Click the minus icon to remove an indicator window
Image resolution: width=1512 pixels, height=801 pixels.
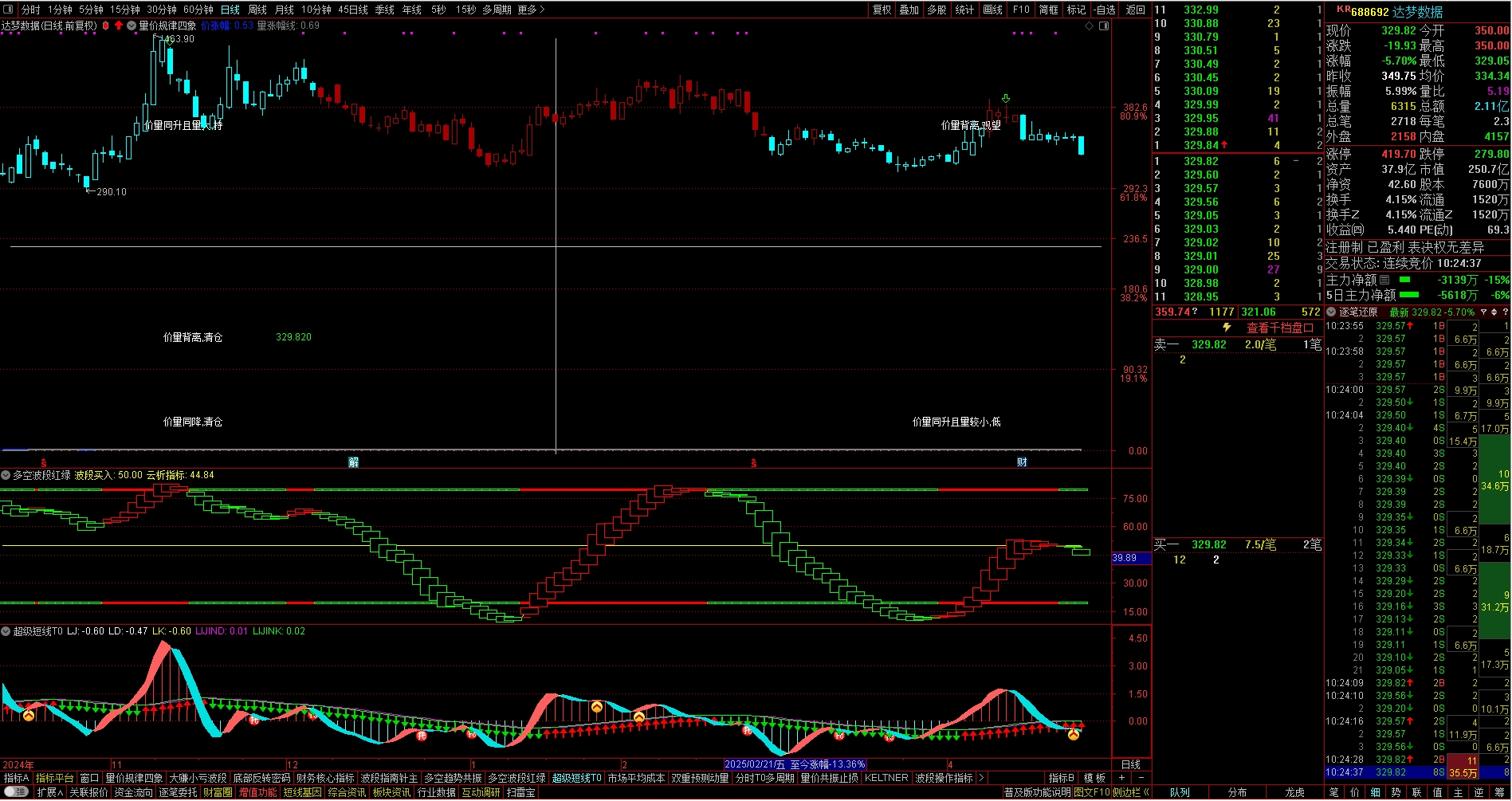(x=1141, y=778)
